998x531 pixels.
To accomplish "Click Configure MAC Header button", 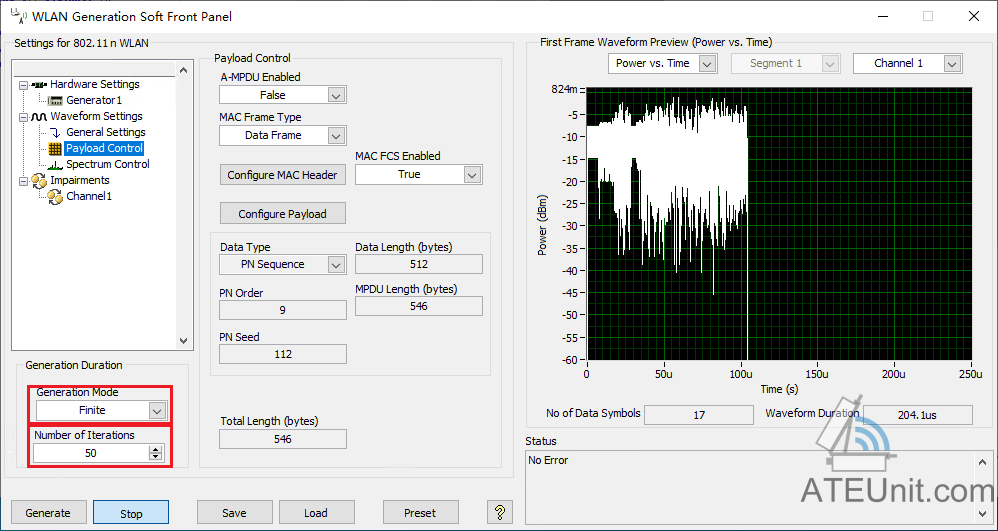I will [283, 174].
